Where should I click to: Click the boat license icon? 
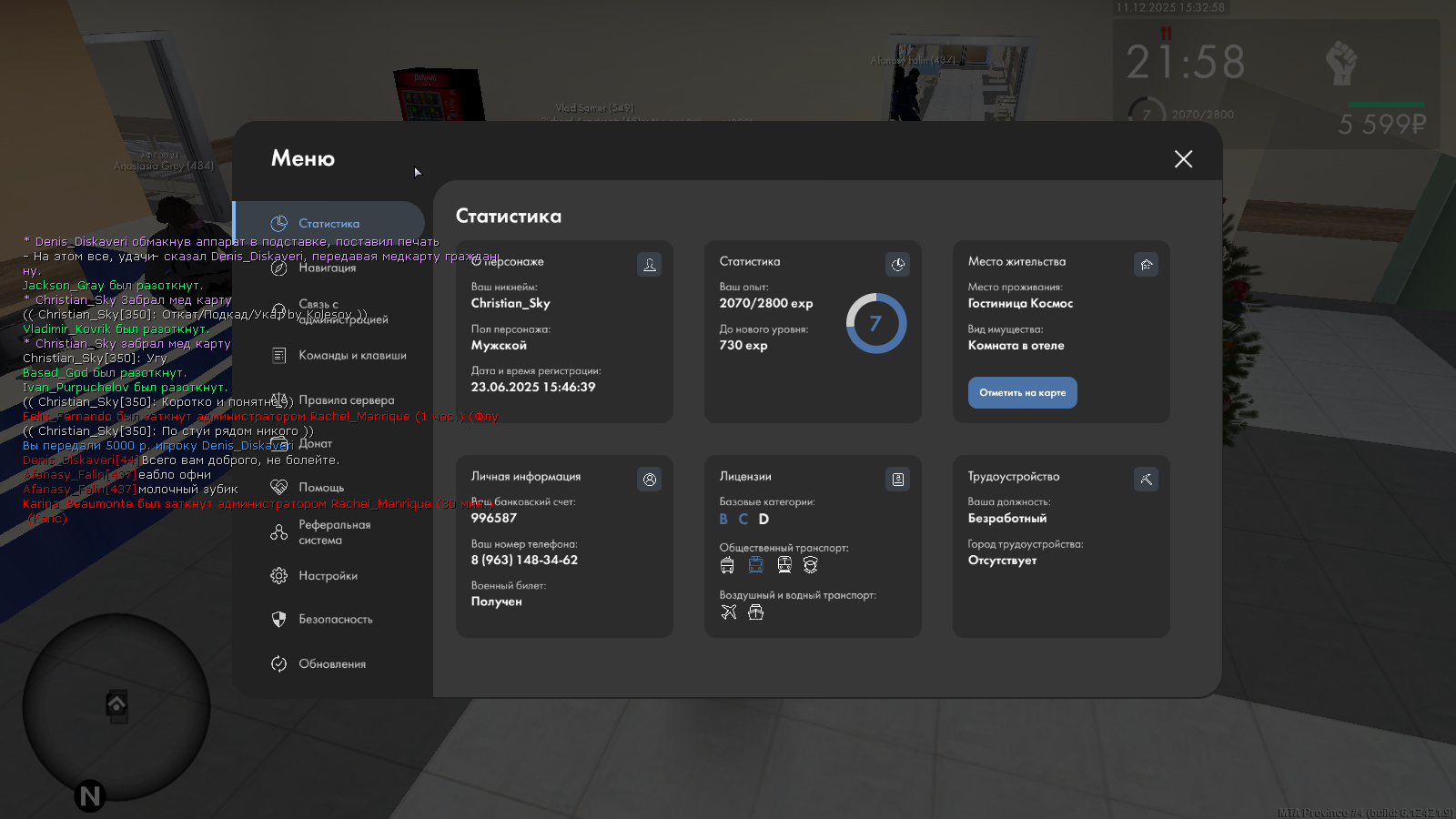coord(755,612)
